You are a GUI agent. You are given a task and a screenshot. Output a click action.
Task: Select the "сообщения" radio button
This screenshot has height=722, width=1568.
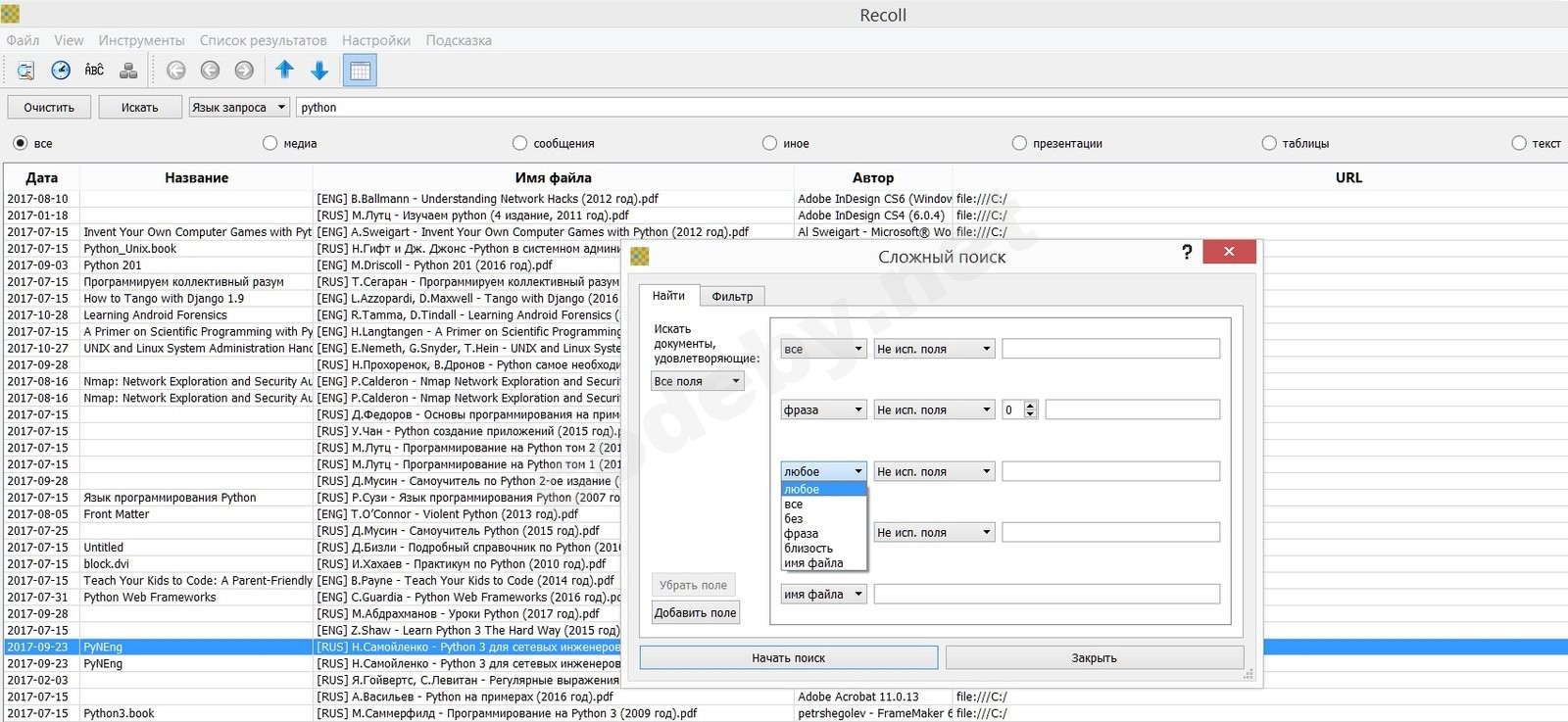point(520,143)
